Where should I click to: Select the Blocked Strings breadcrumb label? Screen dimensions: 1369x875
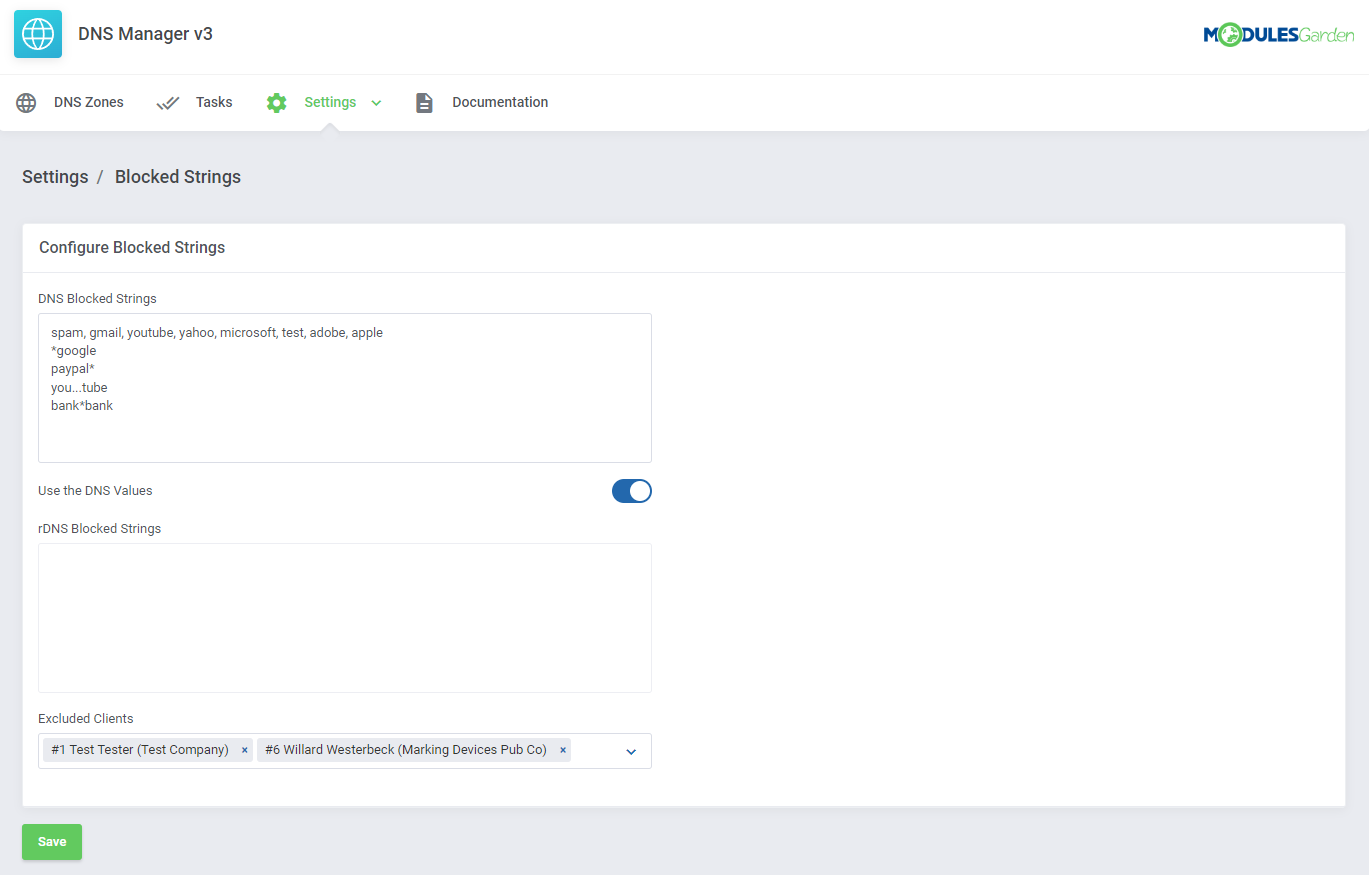177,176
